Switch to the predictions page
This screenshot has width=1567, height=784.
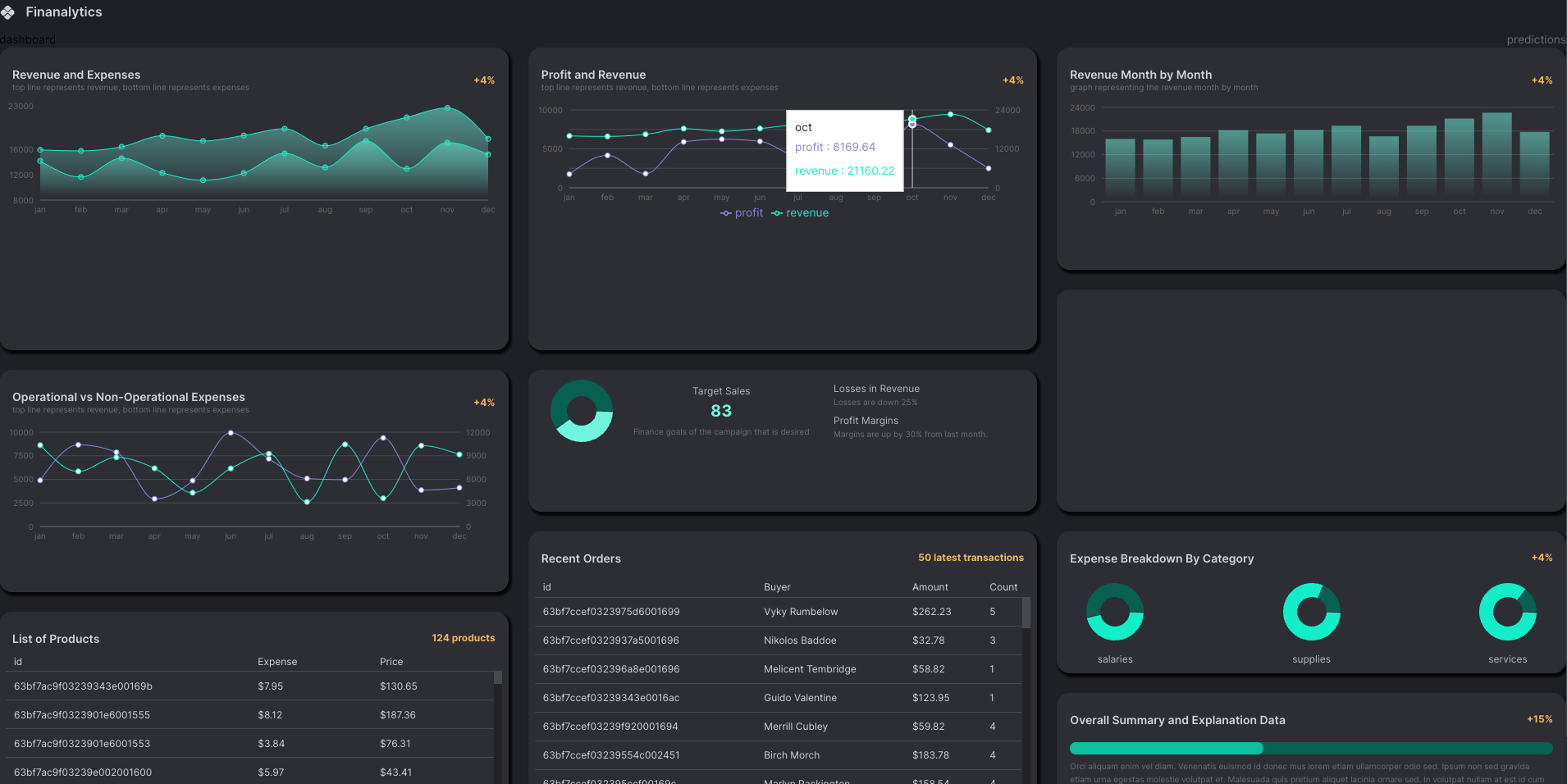1536,39
